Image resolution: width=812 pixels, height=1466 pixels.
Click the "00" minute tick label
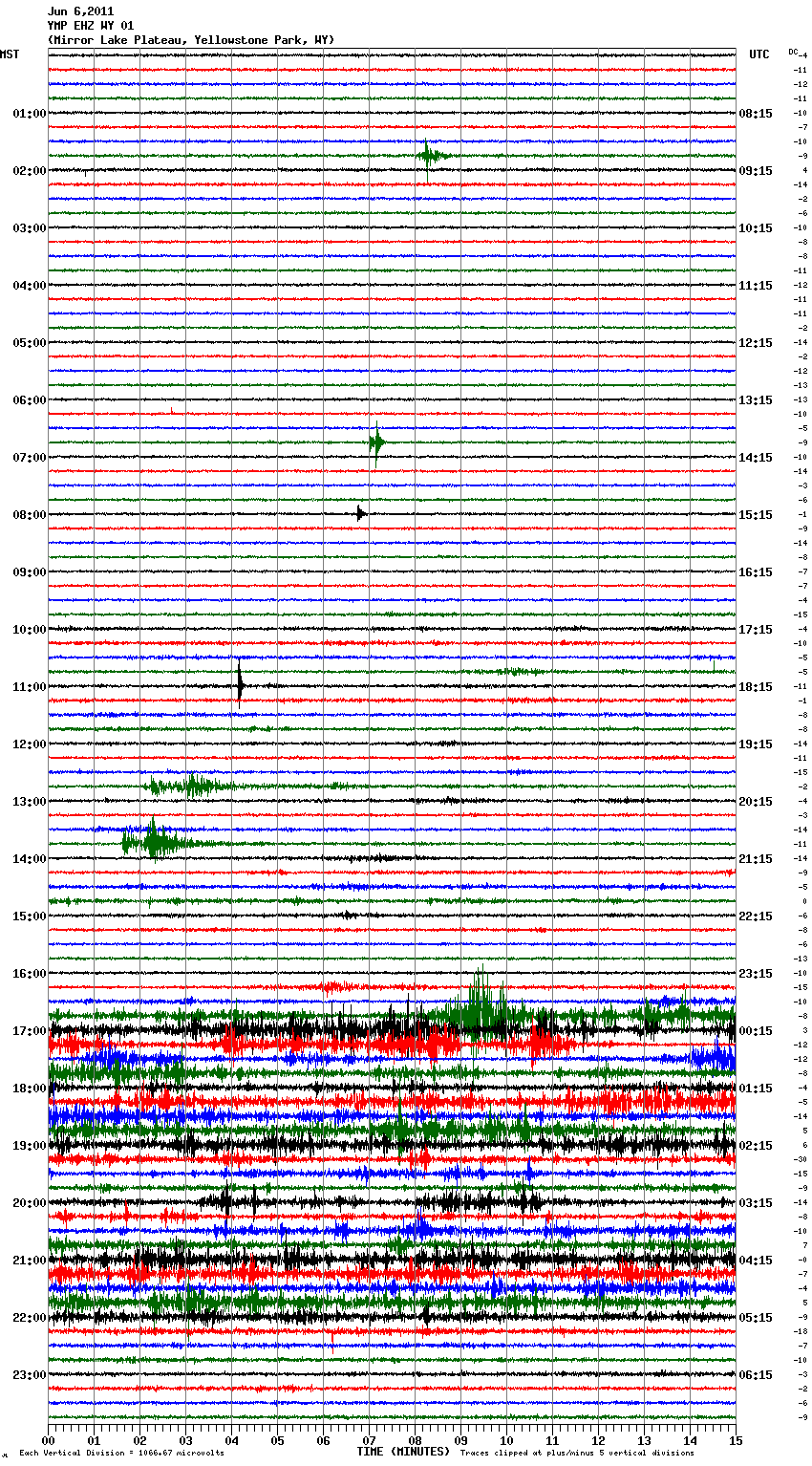pyautogui.click(x=48, y=1440)
